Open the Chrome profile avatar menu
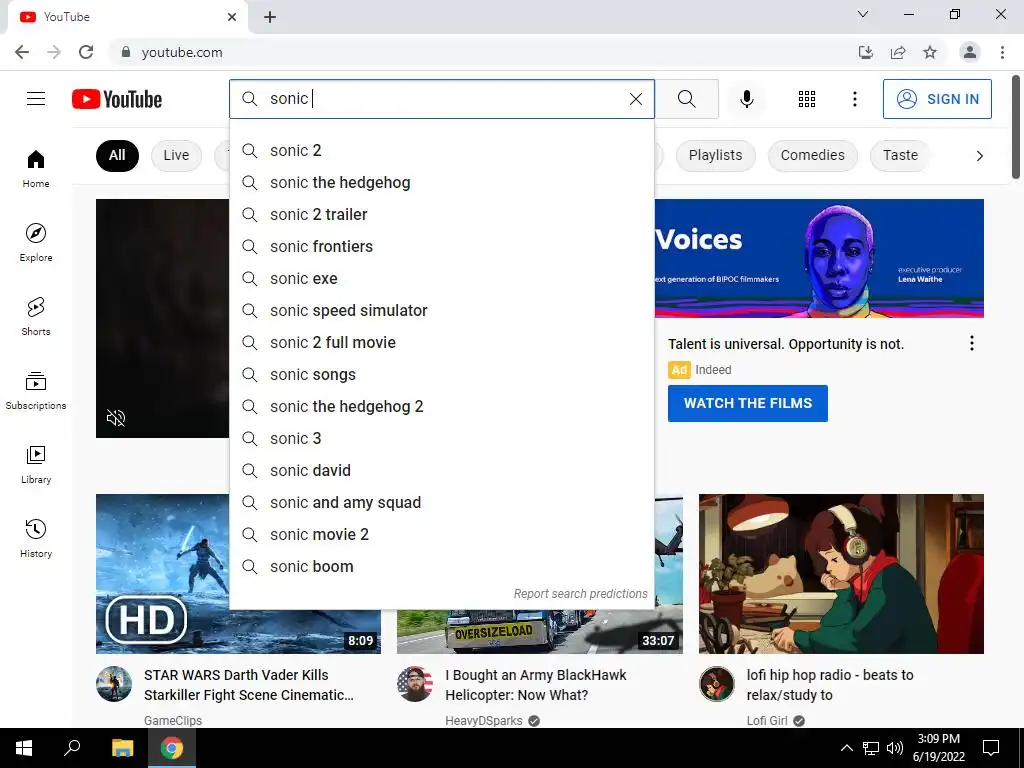Image resolution: width=1024 pixels, height=768 pixels. [x=970, y=52]
